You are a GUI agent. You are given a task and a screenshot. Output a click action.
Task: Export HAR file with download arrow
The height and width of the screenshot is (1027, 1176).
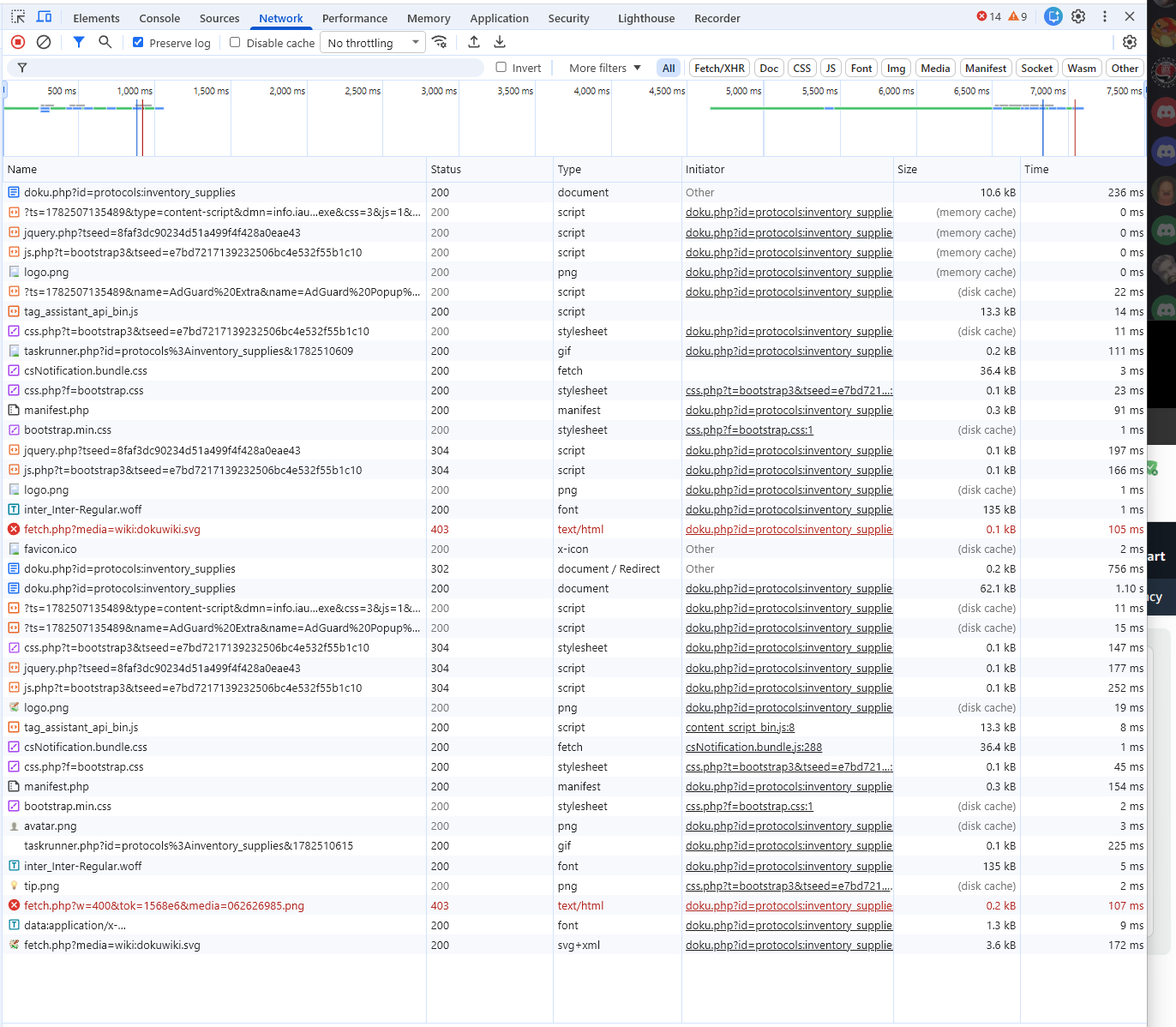[x=500, y=42]
